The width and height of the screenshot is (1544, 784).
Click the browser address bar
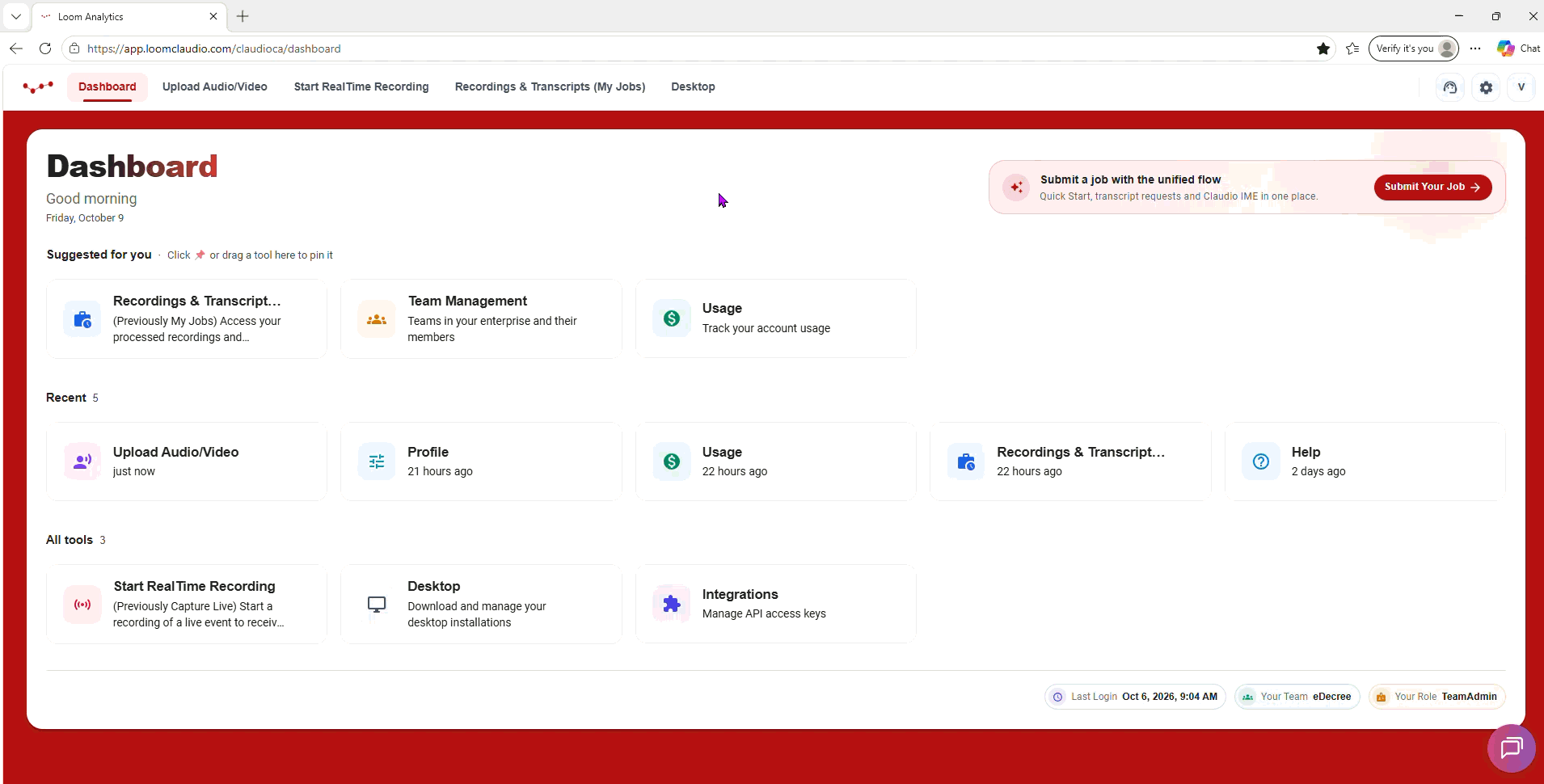coord(695,48)
